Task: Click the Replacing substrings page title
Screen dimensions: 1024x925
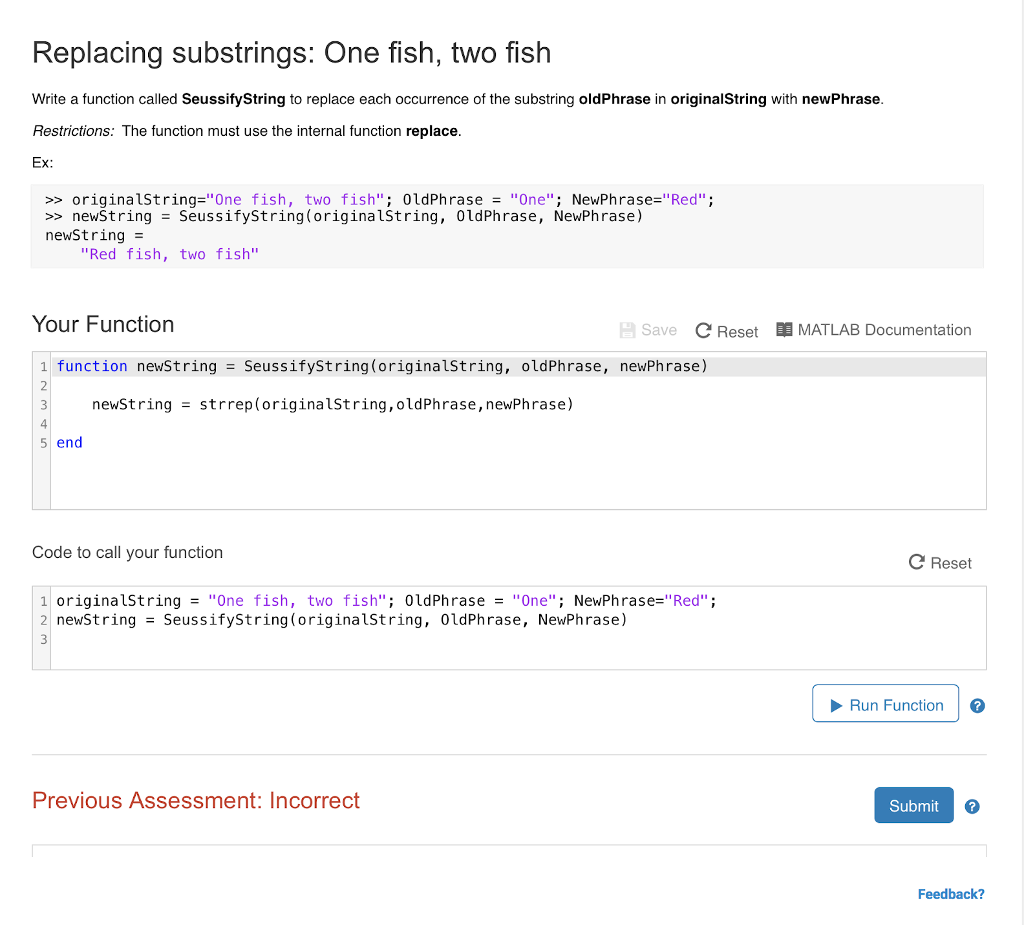Action: pyautogui.click(x=291, y=52)
